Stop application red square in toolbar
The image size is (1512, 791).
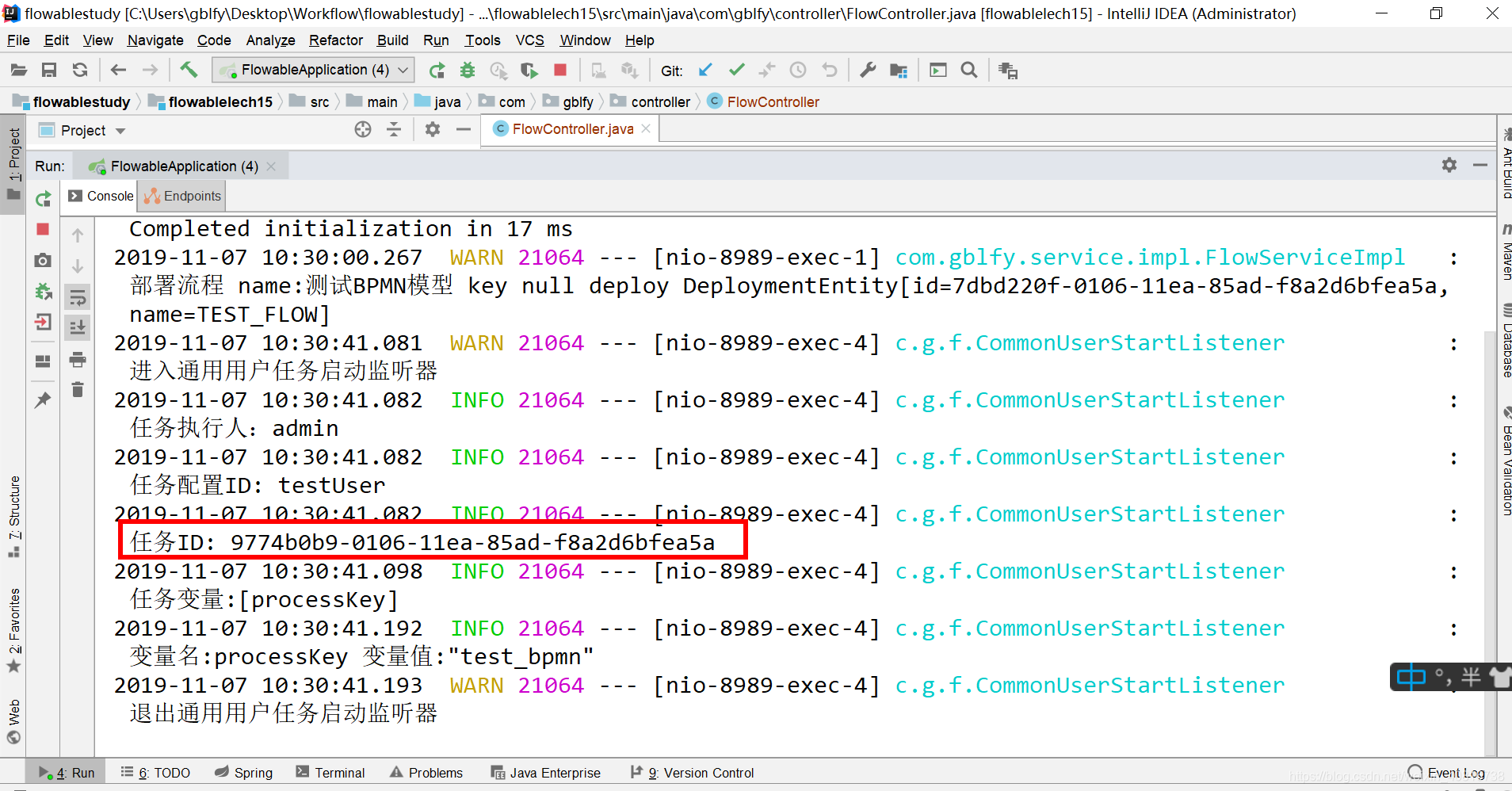tap(560, 70)
